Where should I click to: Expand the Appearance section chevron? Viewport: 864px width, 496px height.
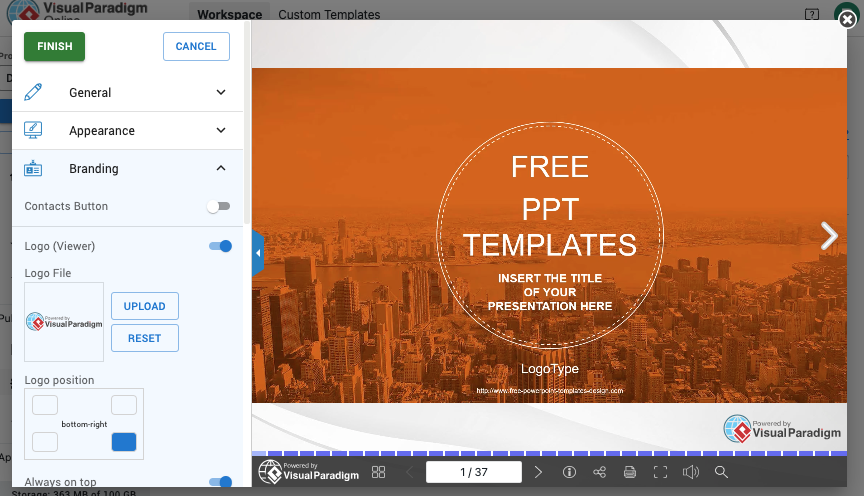pyautogui.click(x=221, y=131)
